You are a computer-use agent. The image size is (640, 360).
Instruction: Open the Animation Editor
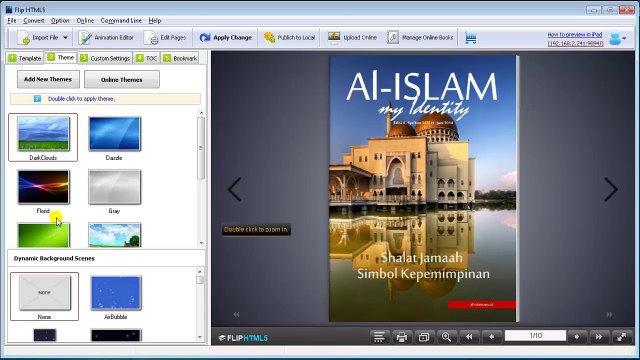[106, 38]
